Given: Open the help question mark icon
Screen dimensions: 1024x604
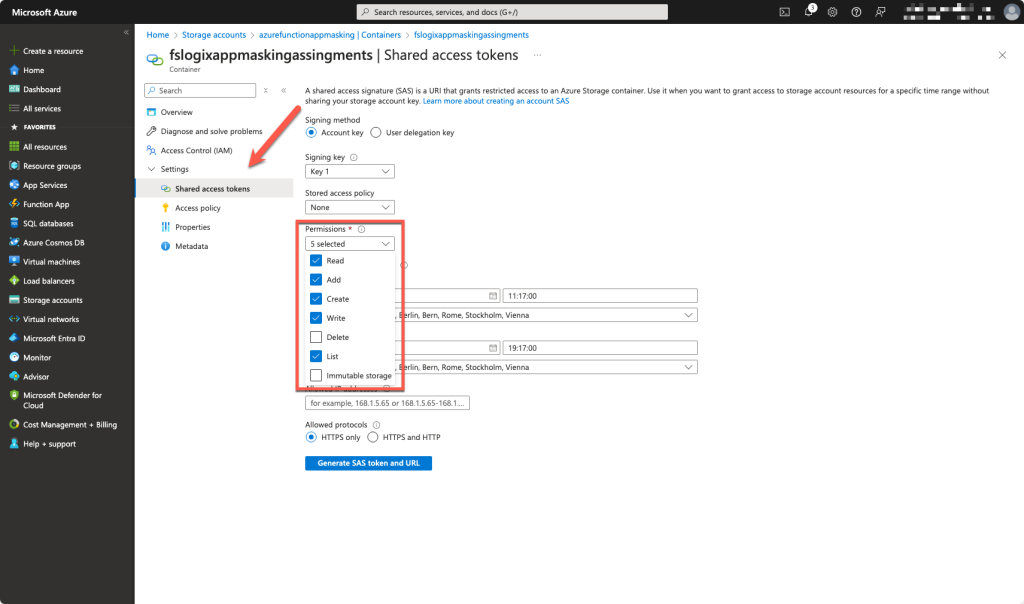Looking at the screenshot, I should pos(856,12).
